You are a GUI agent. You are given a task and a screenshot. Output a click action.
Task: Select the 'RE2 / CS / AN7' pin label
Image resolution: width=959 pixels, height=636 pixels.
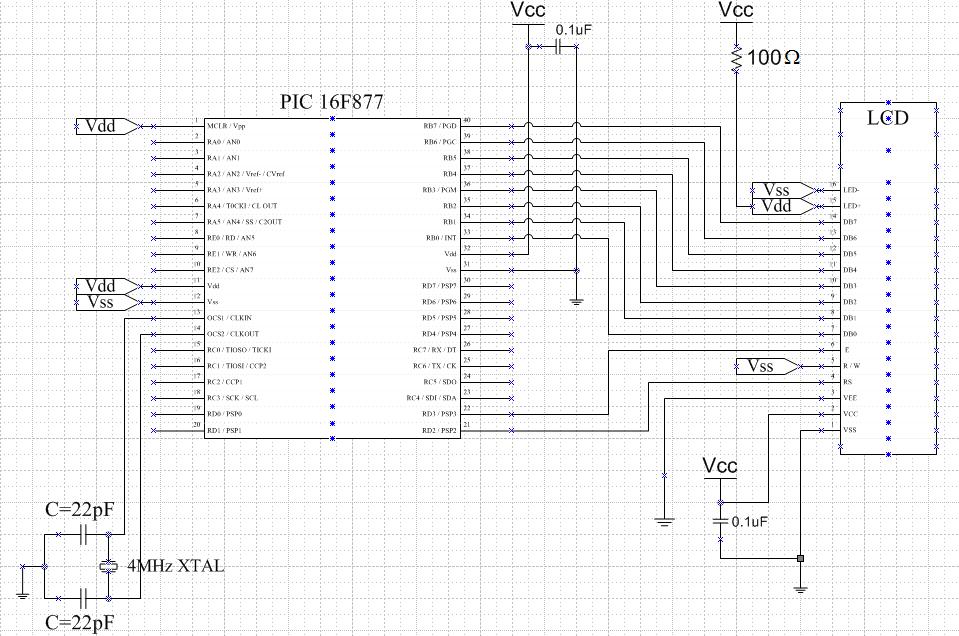click(x=230, y=270)
